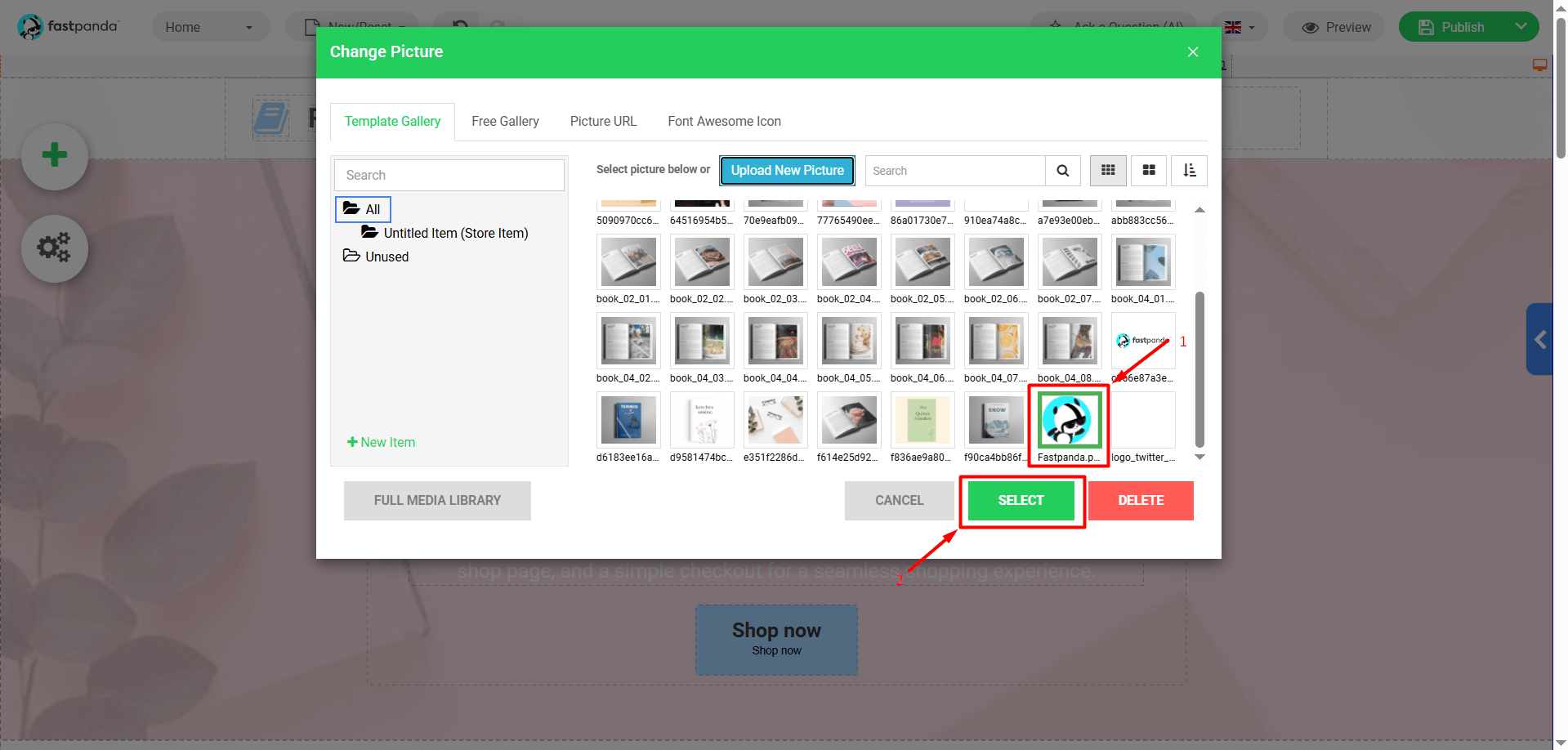The width and height of the screenshot is (1568, 750).
Task: Click the green plus add button
Action: (x=55, y=155)
